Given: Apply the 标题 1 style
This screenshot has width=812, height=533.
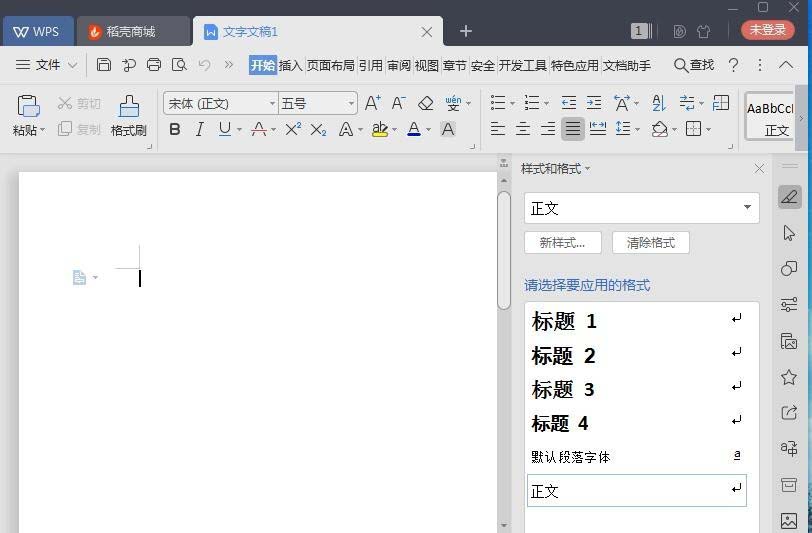Looking at the screenshot, I should pyautogui.click(x=637, y=321).
